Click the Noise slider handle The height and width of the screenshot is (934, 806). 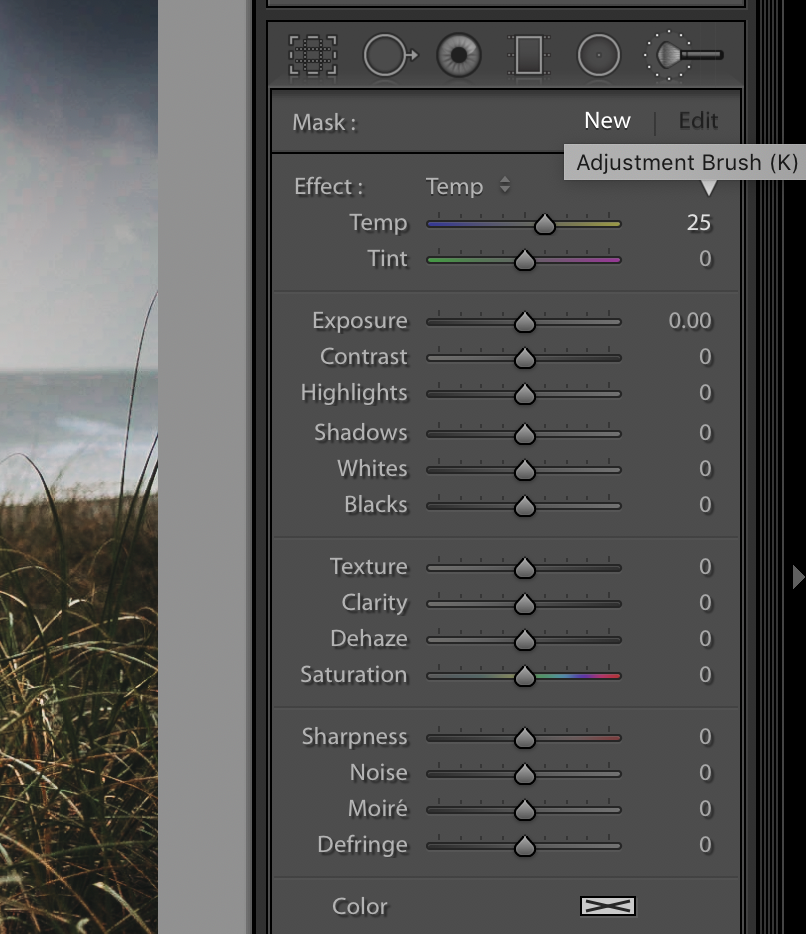click(x=524, y=774)
